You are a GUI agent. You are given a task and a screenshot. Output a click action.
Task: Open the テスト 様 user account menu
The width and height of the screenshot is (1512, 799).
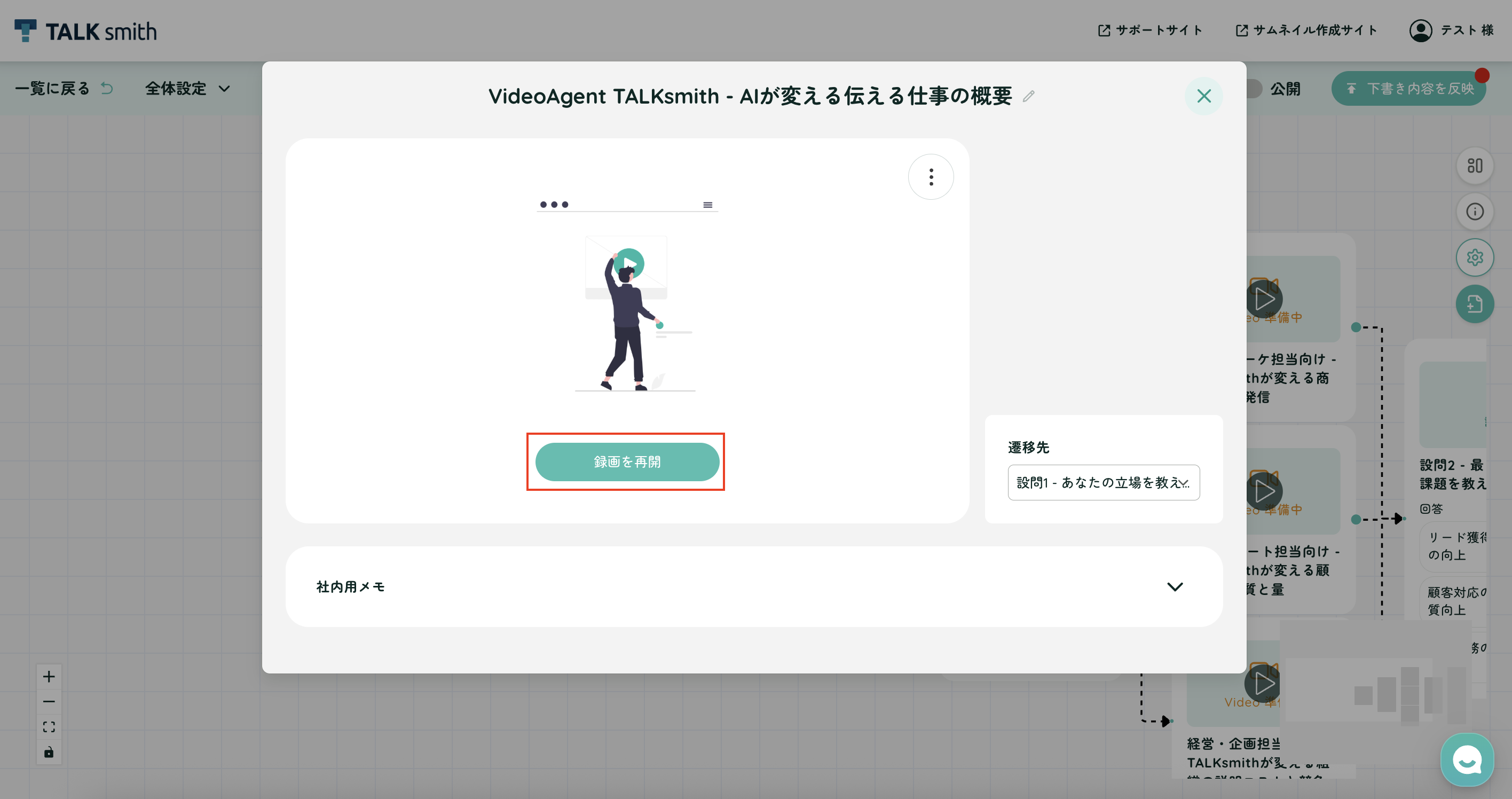pos(1451,30)
